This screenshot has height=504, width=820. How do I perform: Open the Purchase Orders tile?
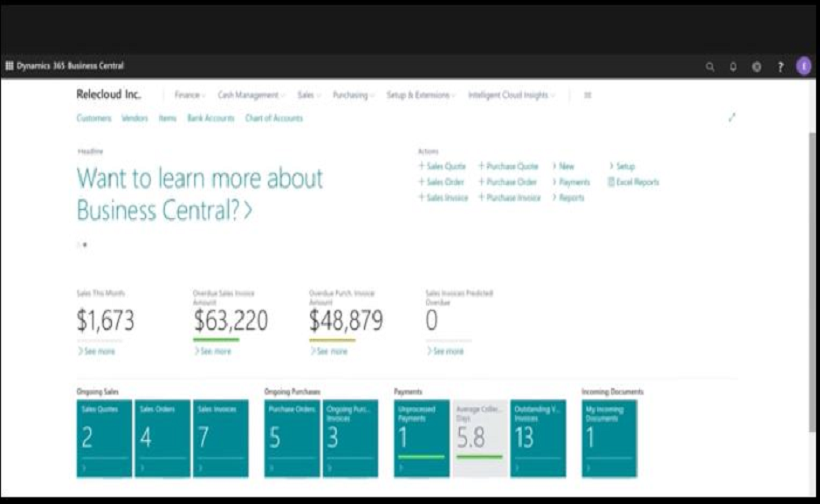pyautogui.click(x=292, y=439)
